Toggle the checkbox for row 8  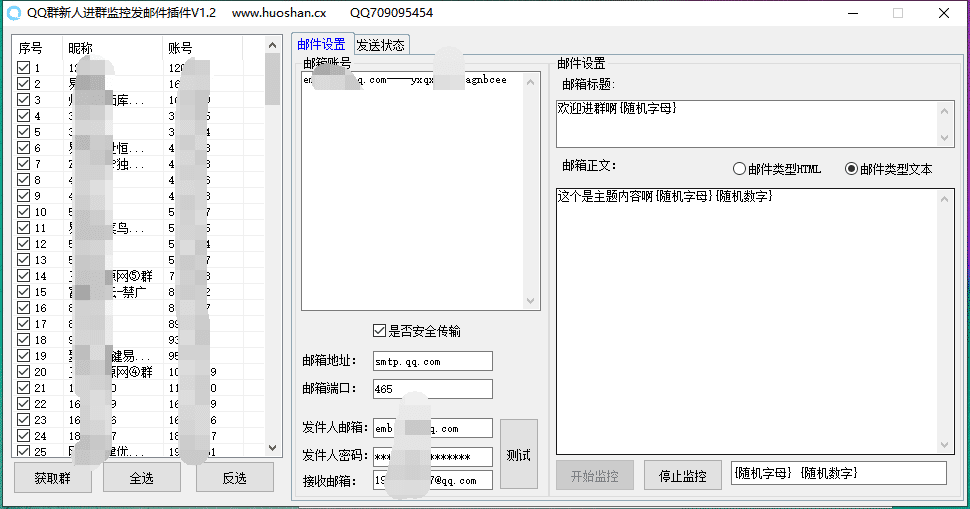pyautogui.click(x=24, y=179)
